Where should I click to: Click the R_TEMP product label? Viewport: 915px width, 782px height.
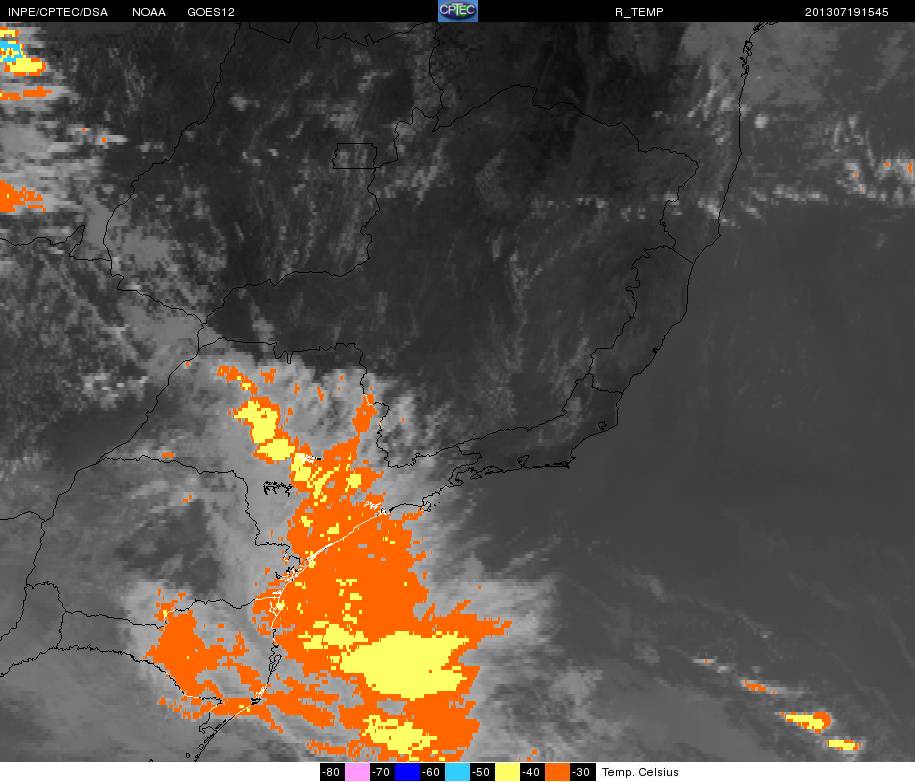[639, 12]
